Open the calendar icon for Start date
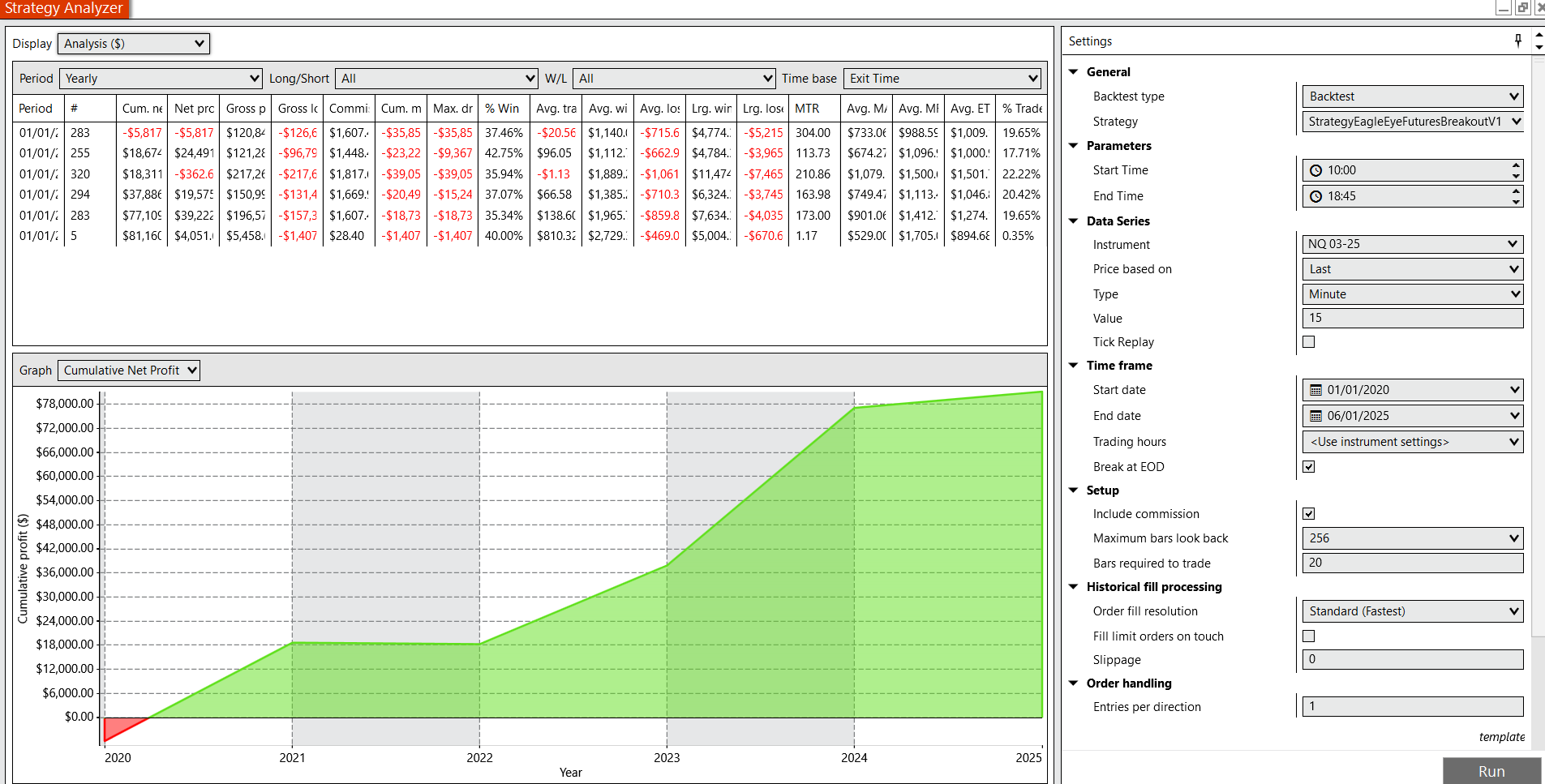 coord(1315,390)
